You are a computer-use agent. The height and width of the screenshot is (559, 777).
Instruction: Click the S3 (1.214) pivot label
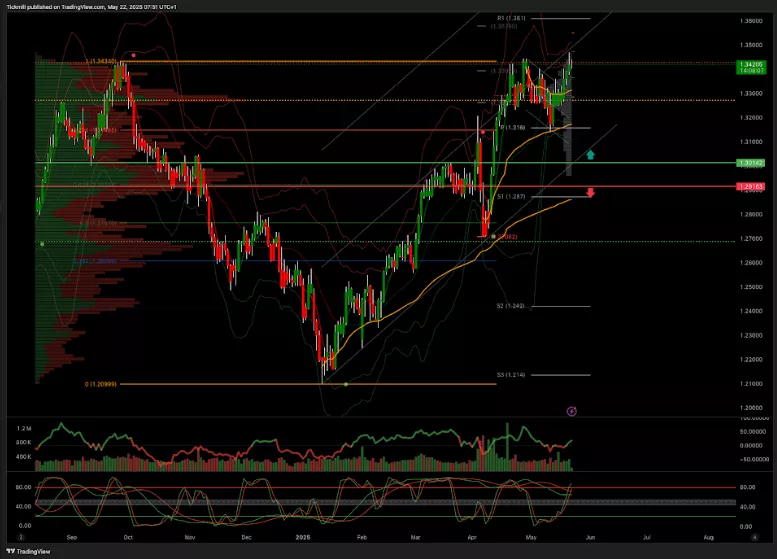(x=511, y=375)
